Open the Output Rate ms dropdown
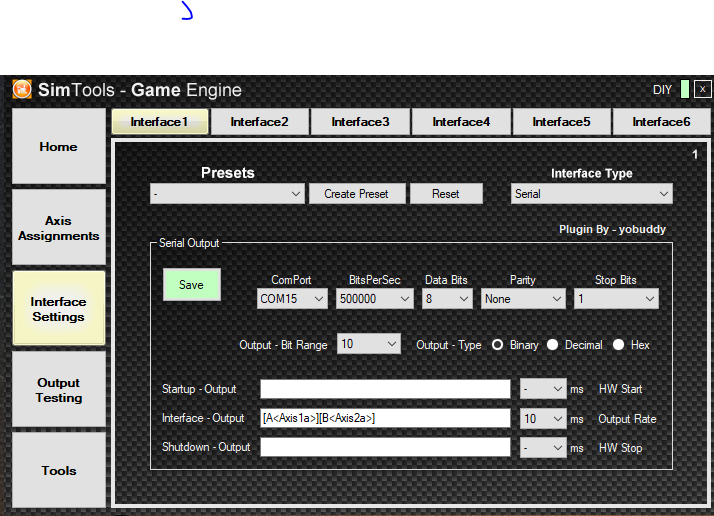714x516 pixels. [x=543, y=419]
